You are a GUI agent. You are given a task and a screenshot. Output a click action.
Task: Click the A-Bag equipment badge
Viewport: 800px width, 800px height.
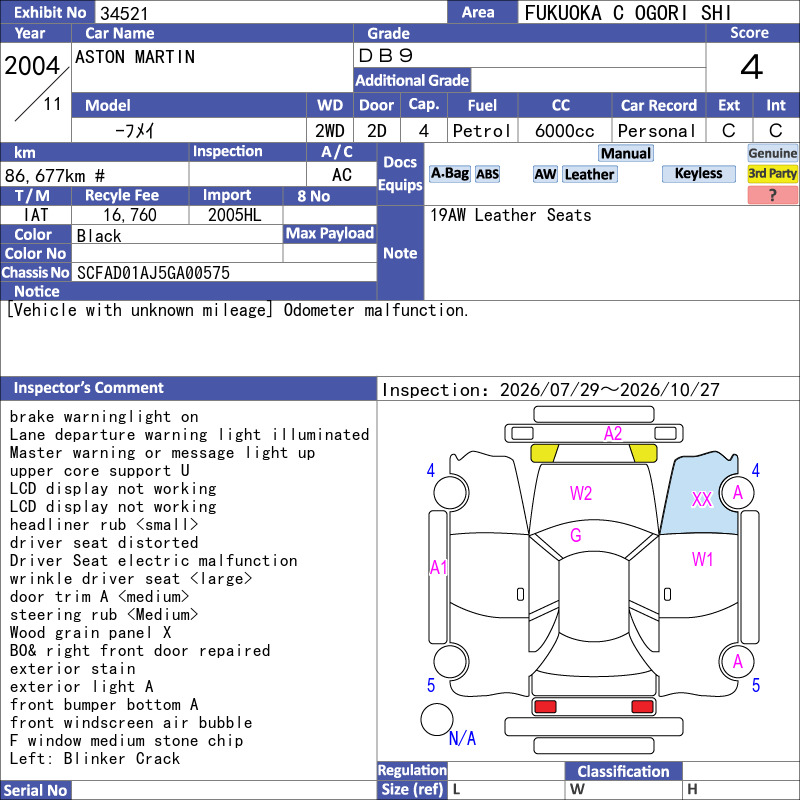pyautogui.click(x=449, y=174)
